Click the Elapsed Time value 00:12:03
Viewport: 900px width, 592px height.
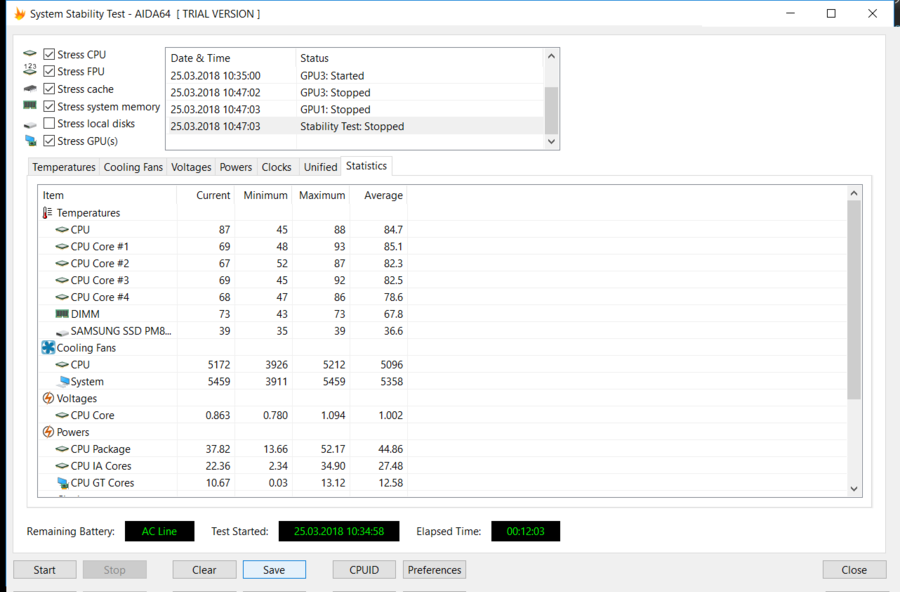(525, 531)
